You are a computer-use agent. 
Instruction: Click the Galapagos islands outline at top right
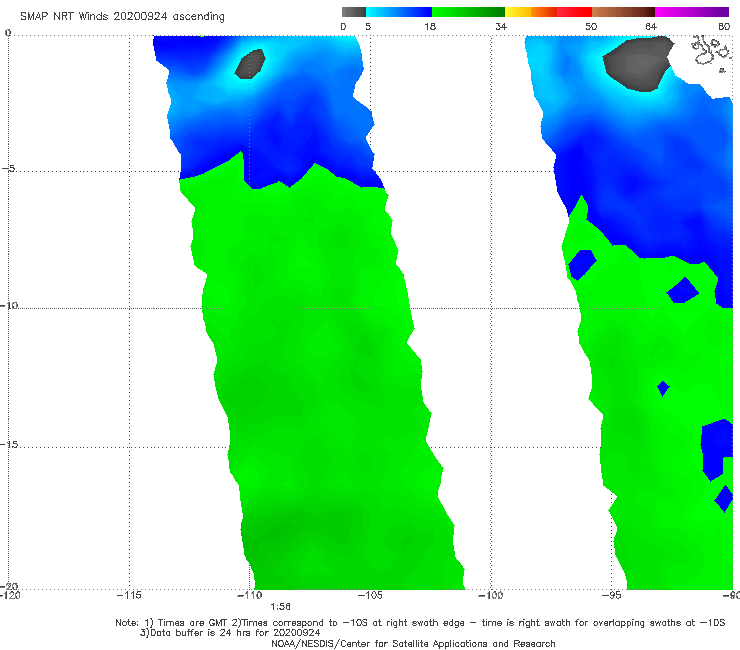pyautogui.click(x=711, y=52)
